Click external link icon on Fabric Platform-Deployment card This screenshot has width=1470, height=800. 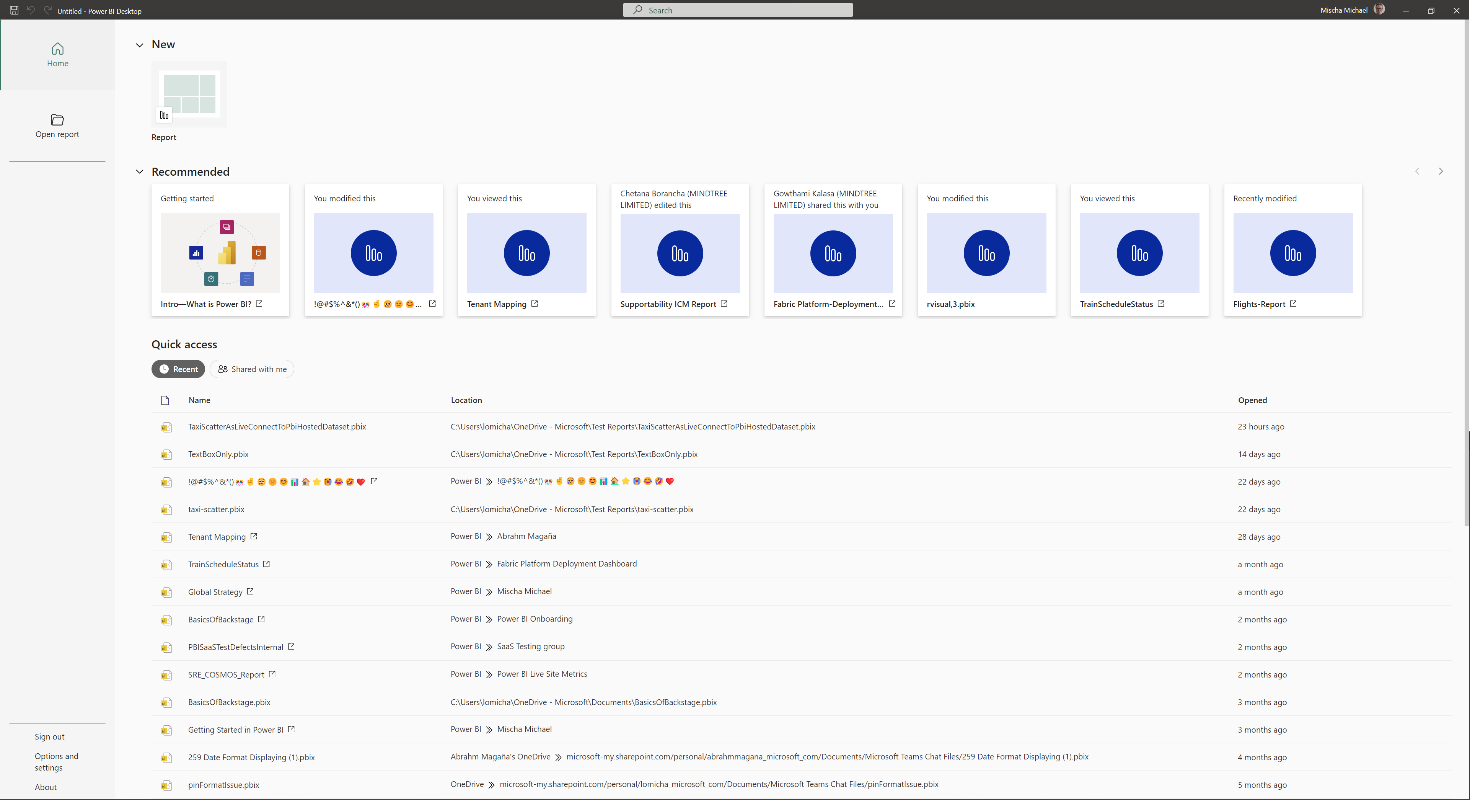pyautogui.click(x=892, y=304)
